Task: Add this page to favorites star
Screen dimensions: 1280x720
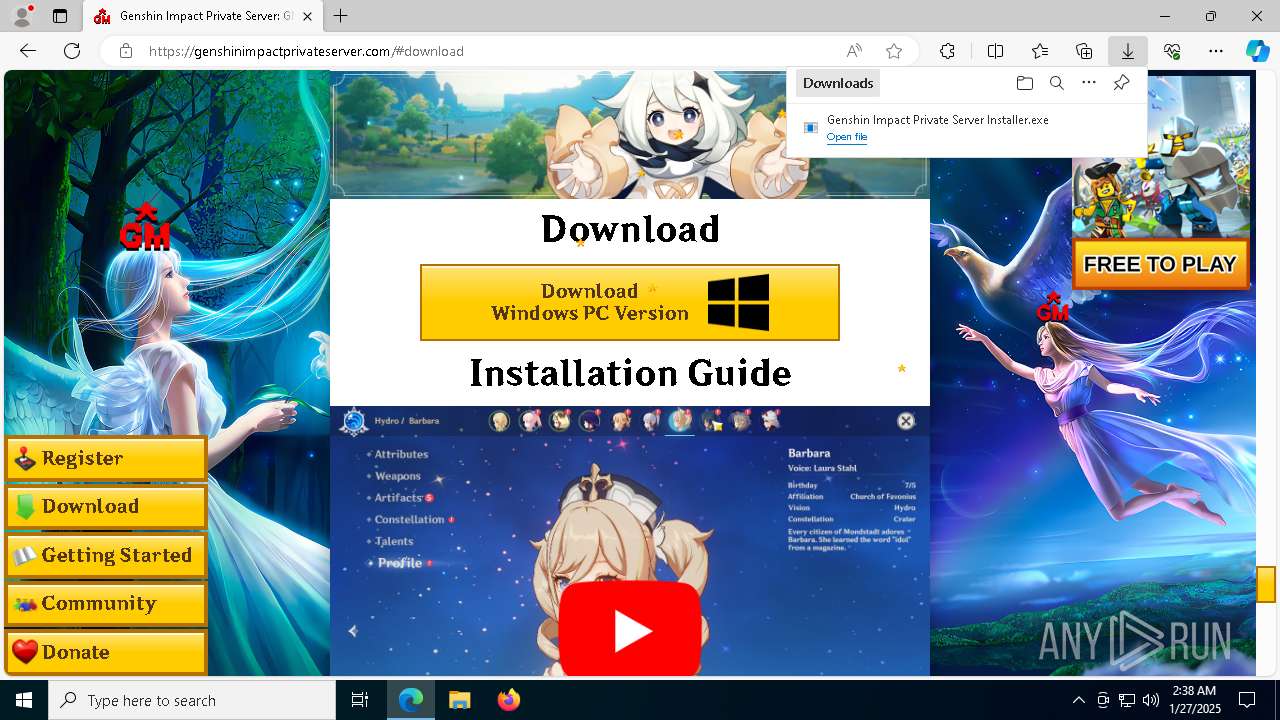Action: 894,51
